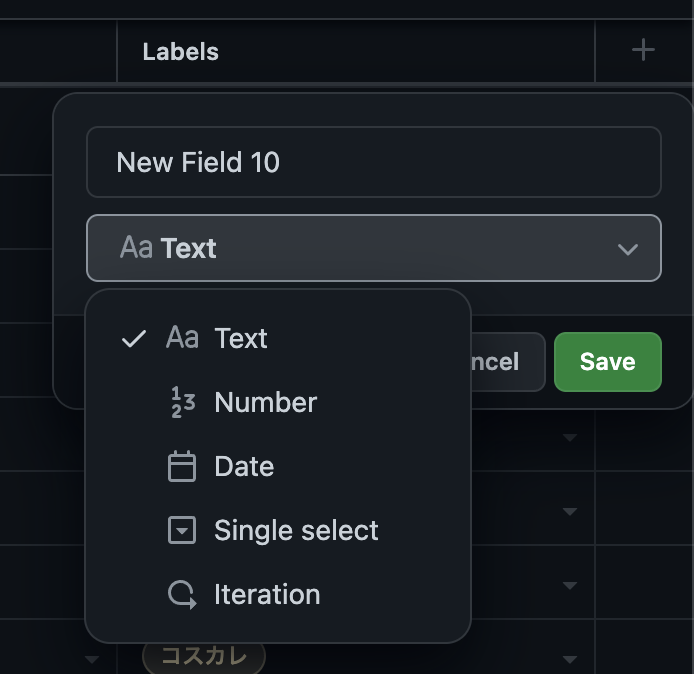The height and width of the screenshot is (674, 694).
Task: Click the Single select box icon
Action: pyautogui.click(x=182, y=530)
